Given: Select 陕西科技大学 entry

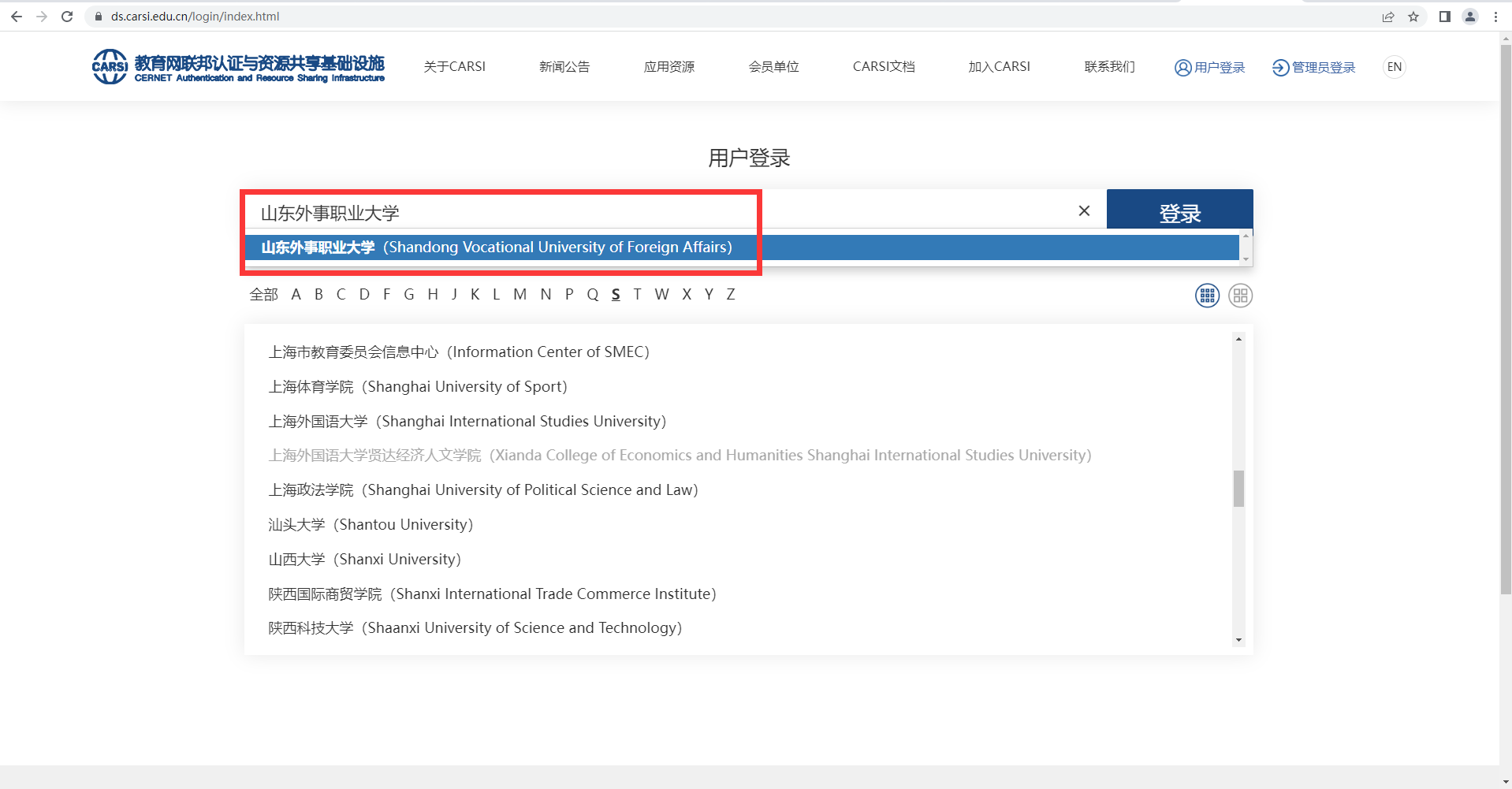Looking at the screenshot, I should [475, 628].
